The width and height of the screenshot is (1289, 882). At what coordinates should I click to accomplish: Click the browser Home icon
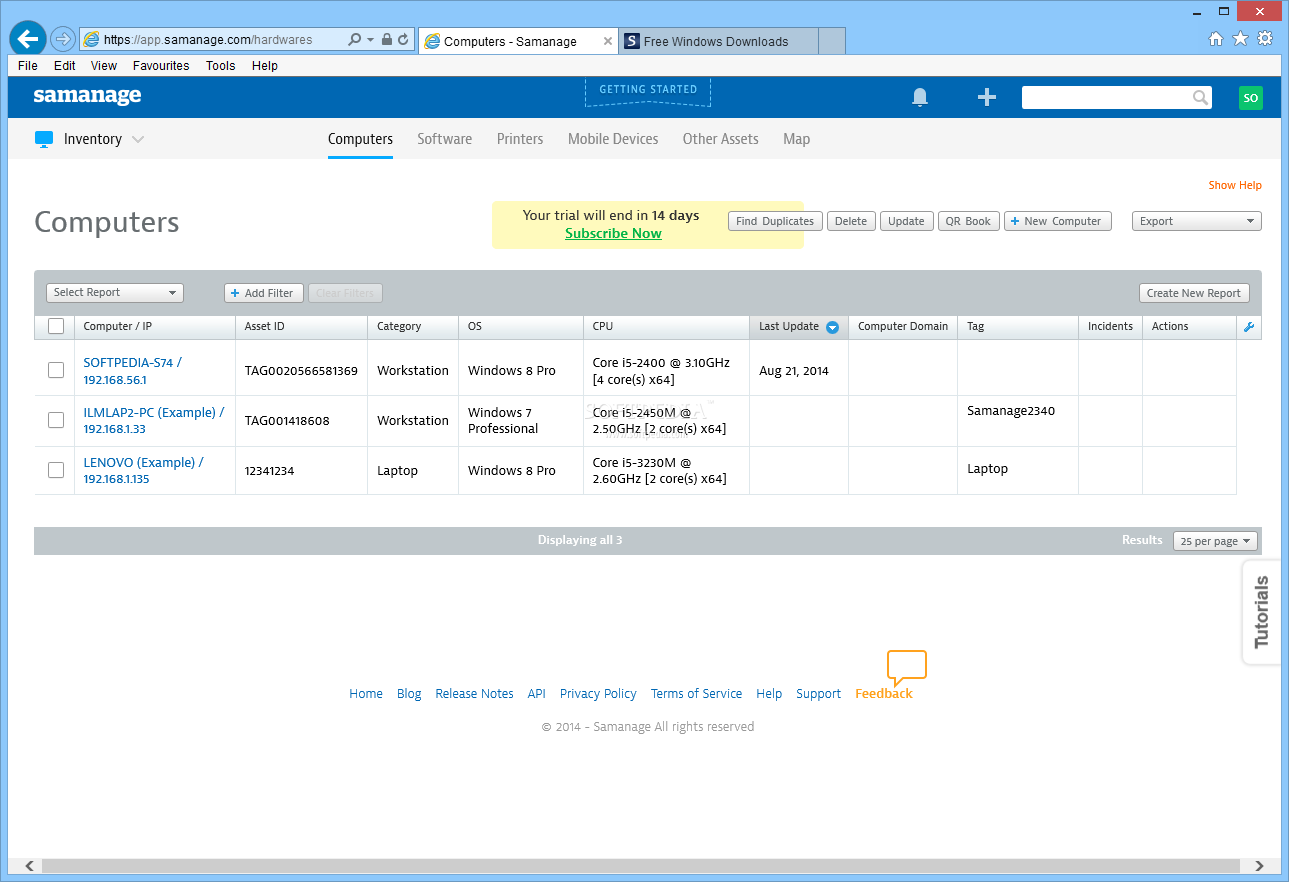[1216, 39]
